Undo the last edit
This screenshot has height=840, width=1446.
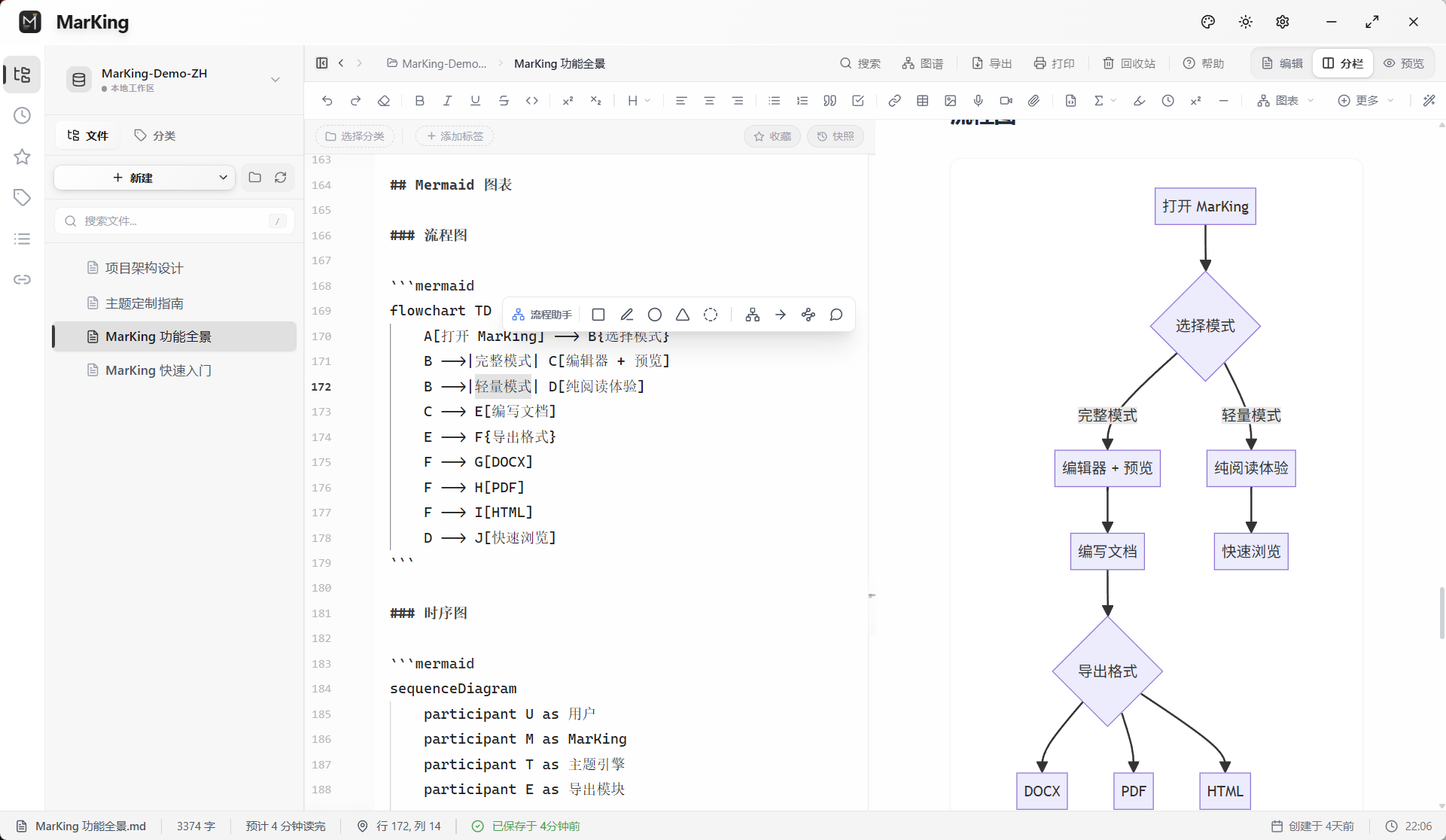(x=327, y=101)
